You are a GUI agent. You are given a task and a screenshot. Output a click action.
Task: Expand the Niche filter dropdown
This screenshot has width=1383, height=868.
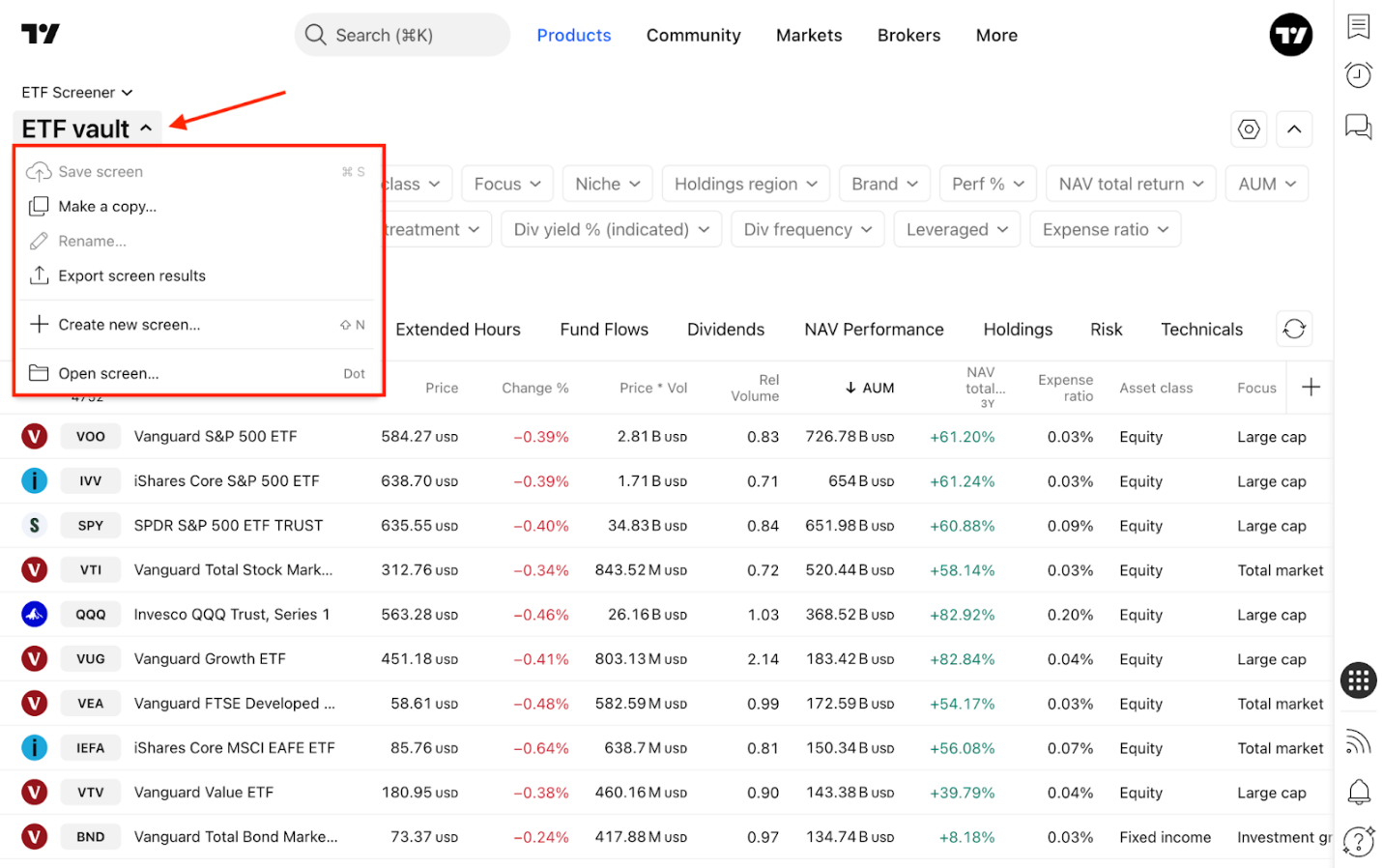tap(607, 184)
